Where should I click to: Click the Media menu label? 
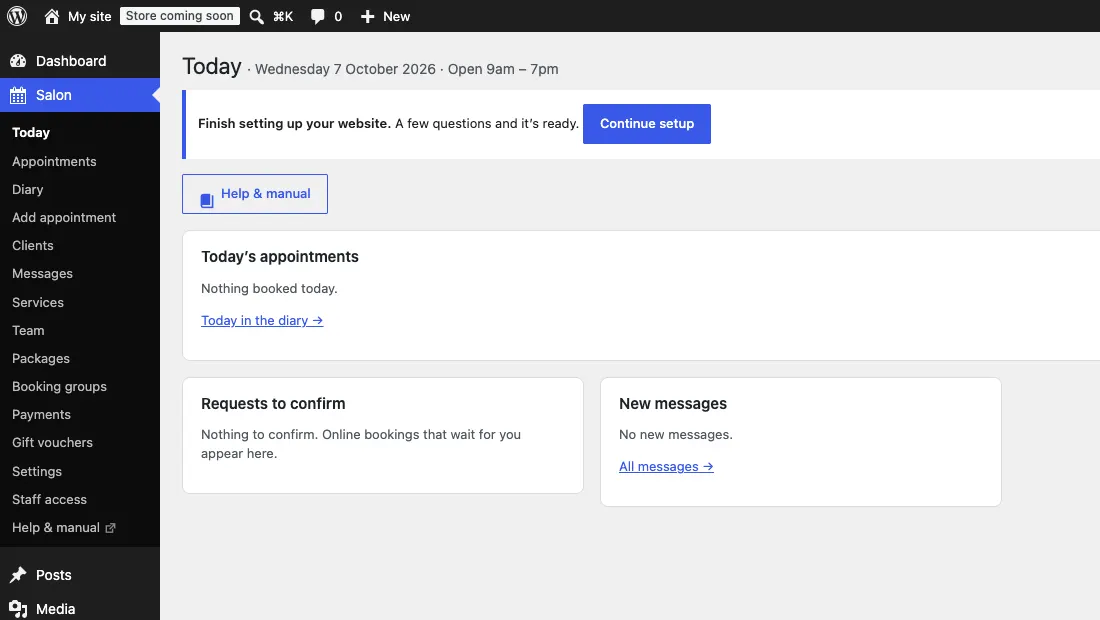coord(55,609)
